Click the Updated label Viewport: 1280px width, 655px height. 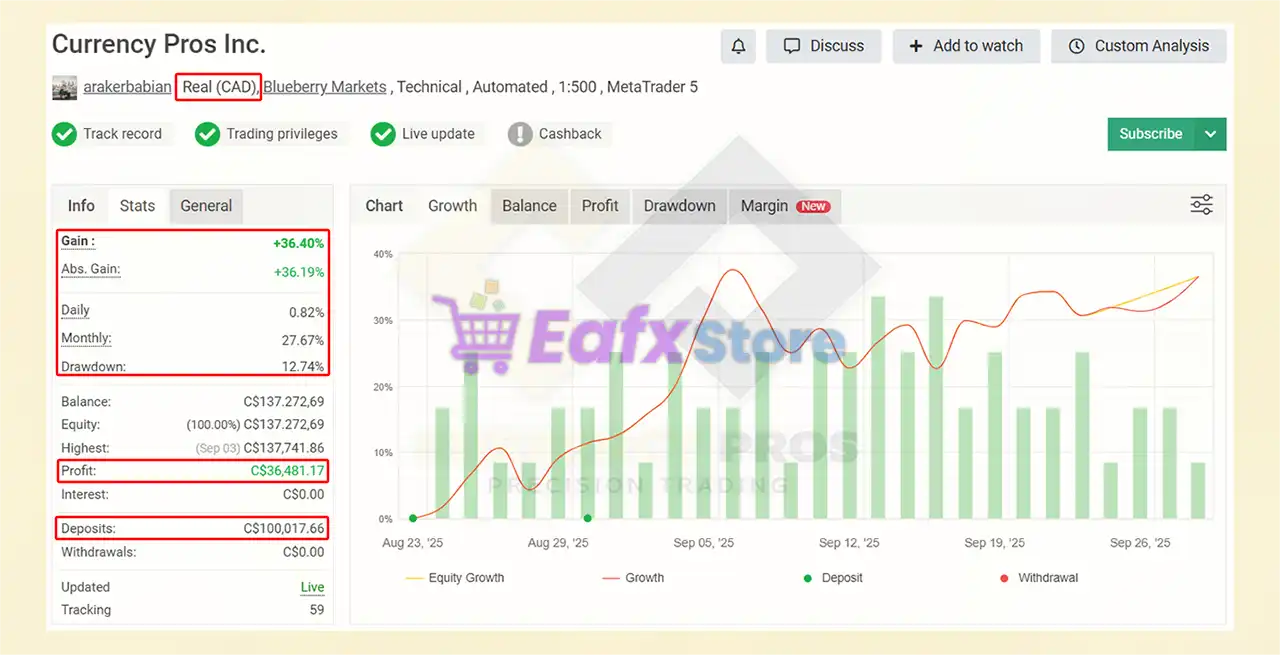click(x=85, y=587)
